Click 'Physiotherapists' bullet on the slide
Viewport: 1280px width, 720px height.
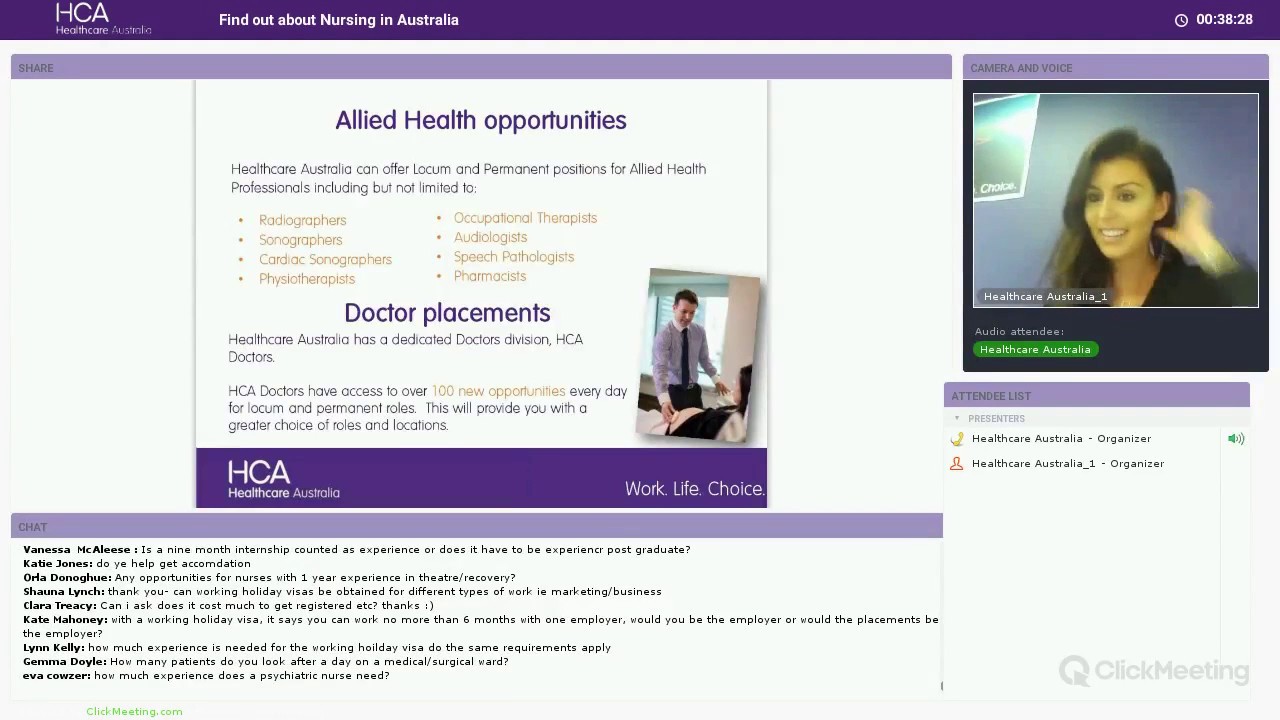(x=306, y=279)
